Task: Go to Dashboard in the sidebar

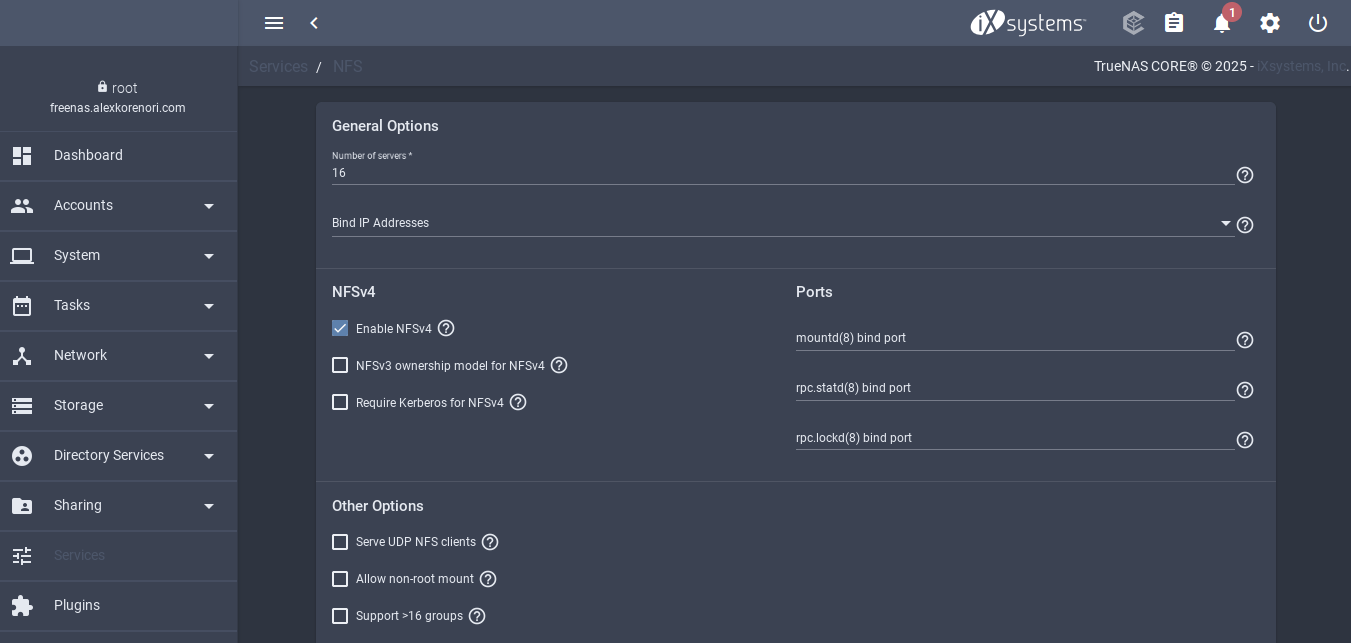Action: 88,155
